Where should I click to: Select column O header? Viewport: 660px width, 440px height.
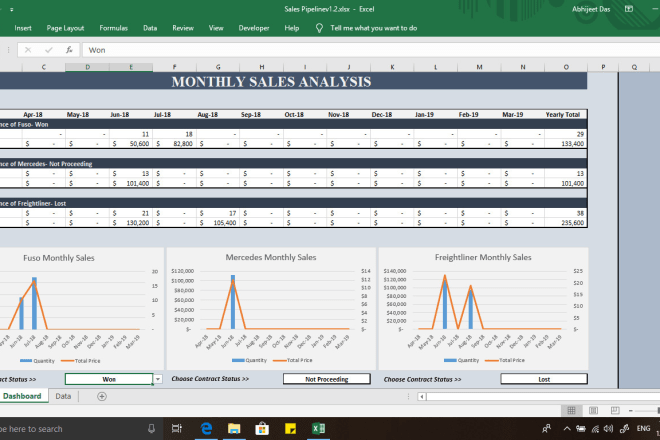[566, 67]
